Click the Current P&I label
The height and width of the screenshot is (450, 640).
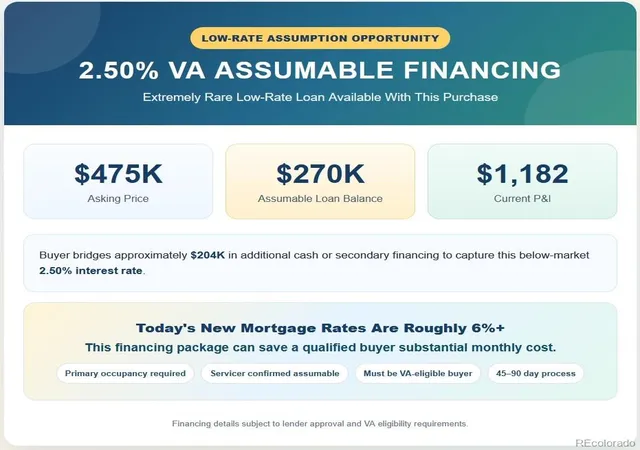[x=522, y=199]
